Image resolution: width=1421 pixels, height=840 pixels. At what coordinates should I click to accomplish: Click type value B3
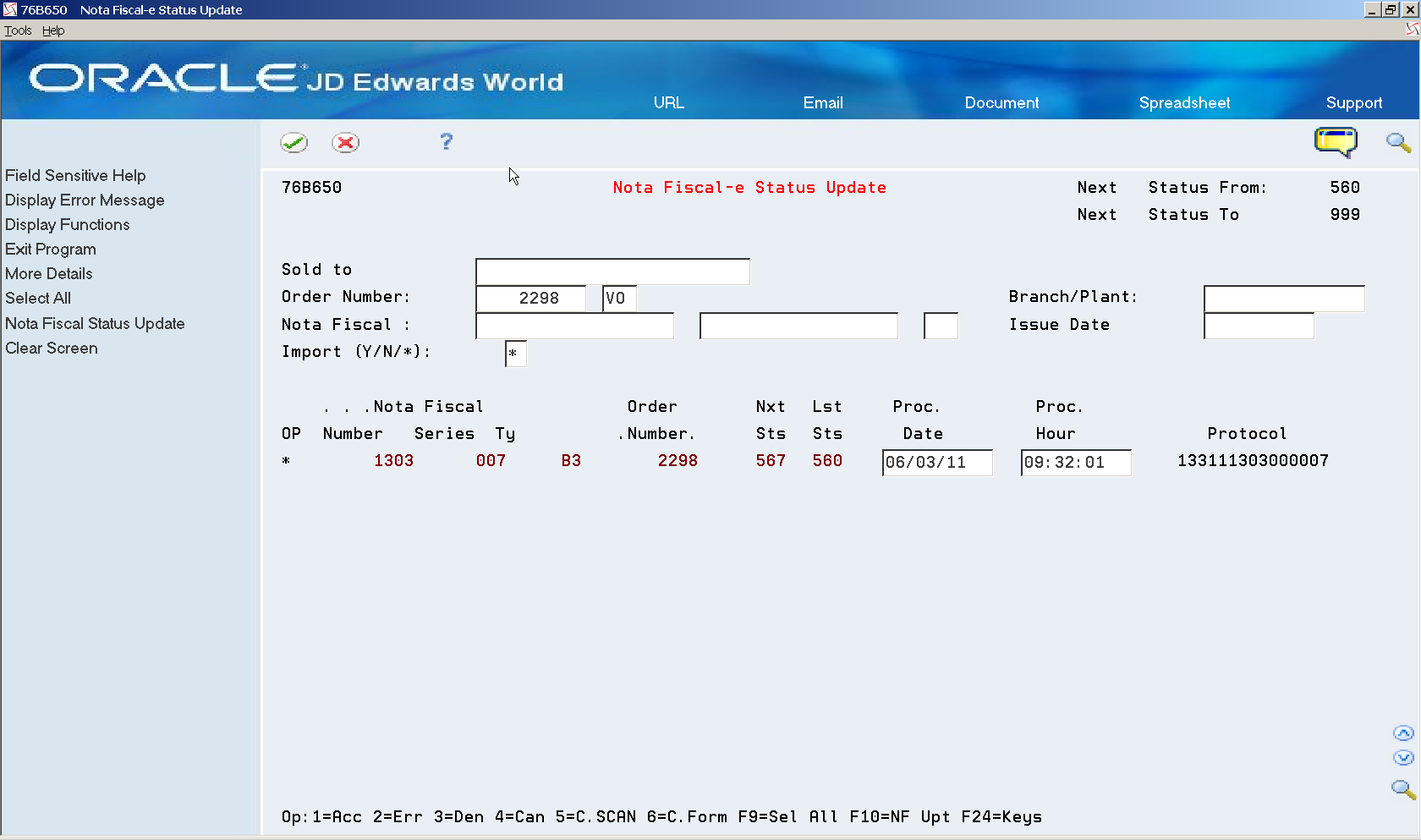(x=571, y=461)
